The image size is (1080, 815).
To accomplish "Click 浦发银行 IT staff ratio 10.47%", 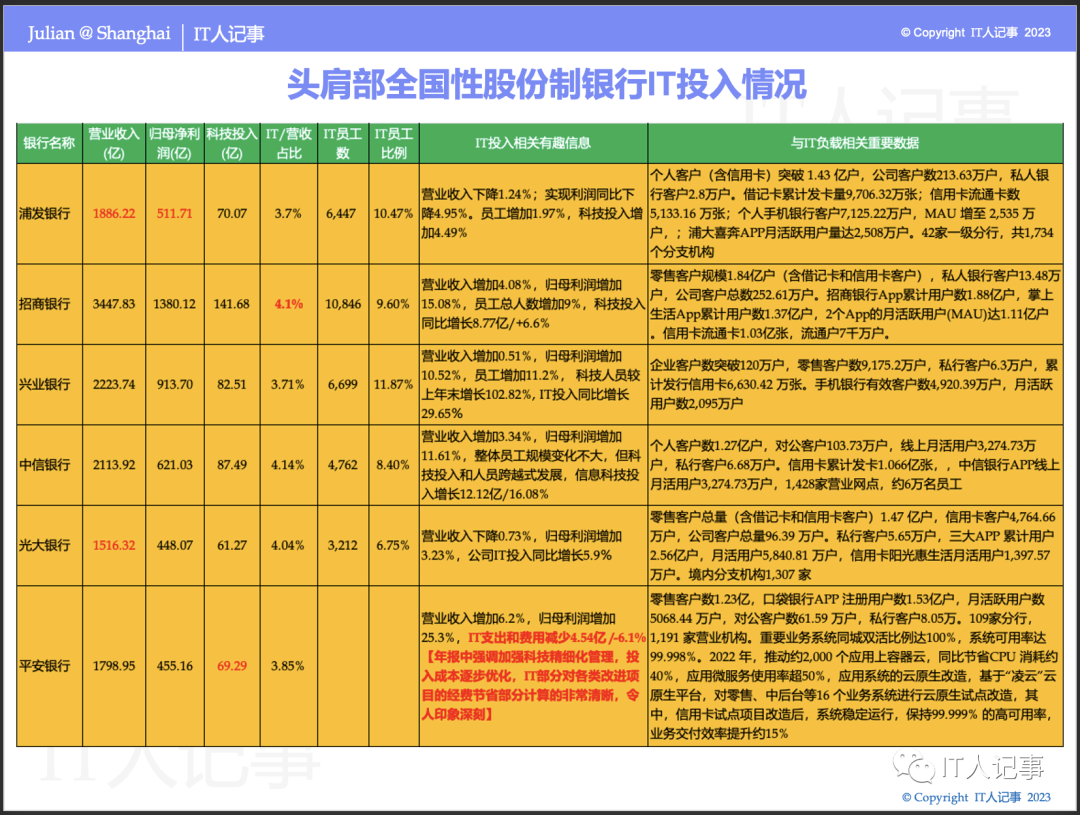I will tap(393, 214).
